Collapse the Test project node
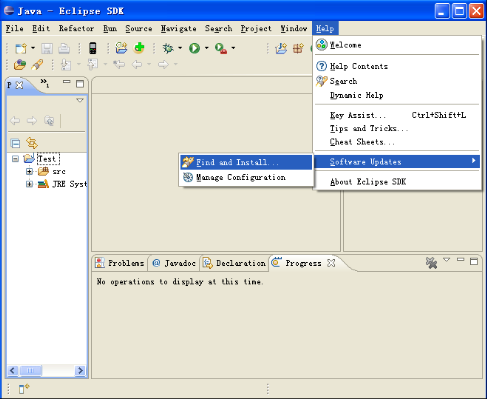This screenshot has width=487, height=399. [x=15, y=159]
